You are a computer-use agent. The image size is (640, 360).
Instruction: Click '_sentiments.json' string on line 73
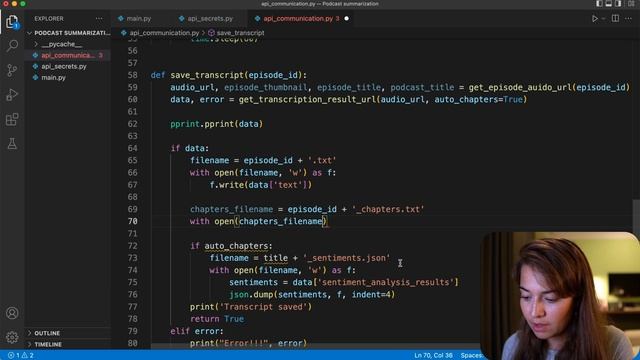pos(346,258)
